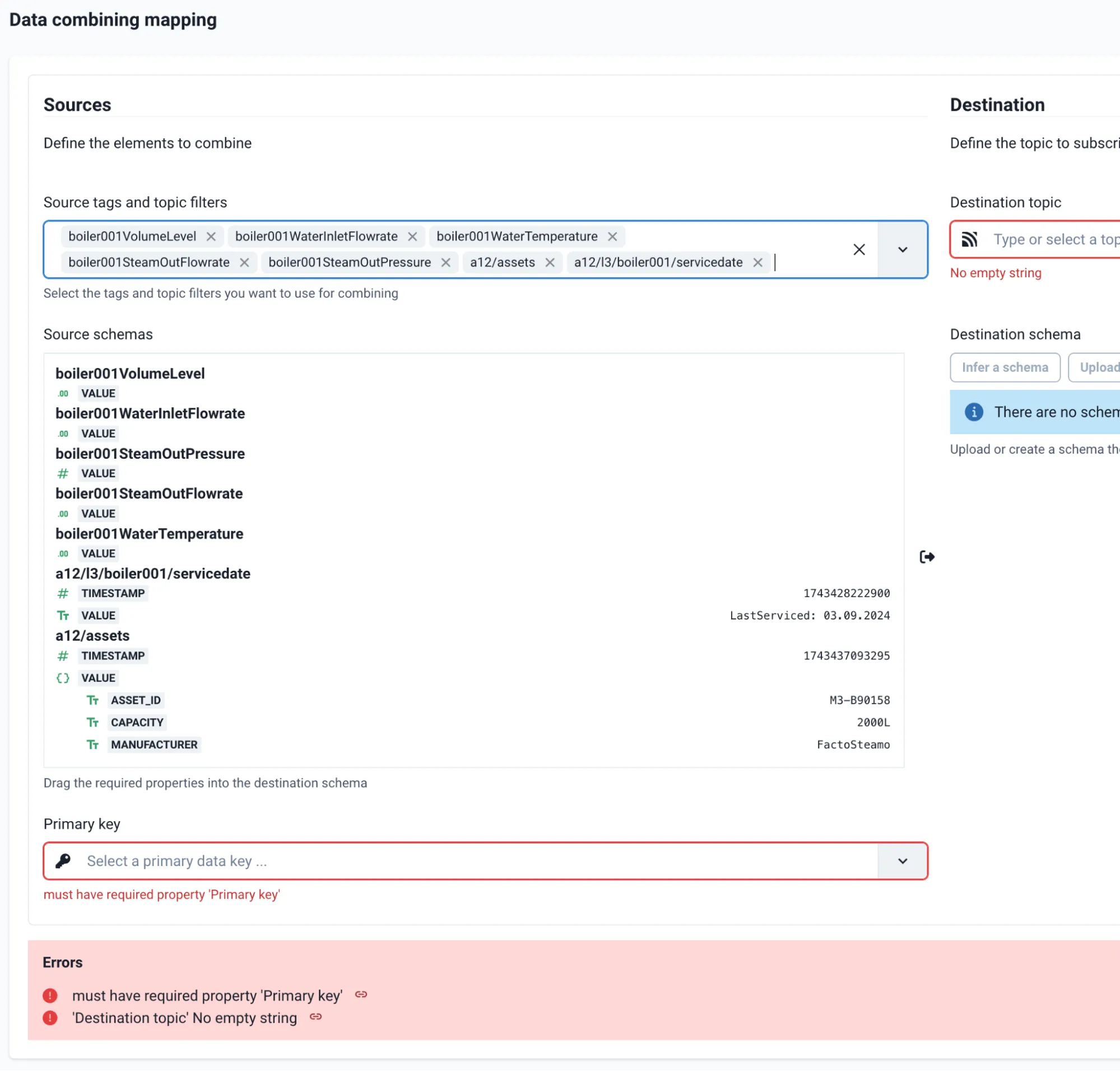Click the boiler001WaterTemperature schema heading

pos(149,534)
